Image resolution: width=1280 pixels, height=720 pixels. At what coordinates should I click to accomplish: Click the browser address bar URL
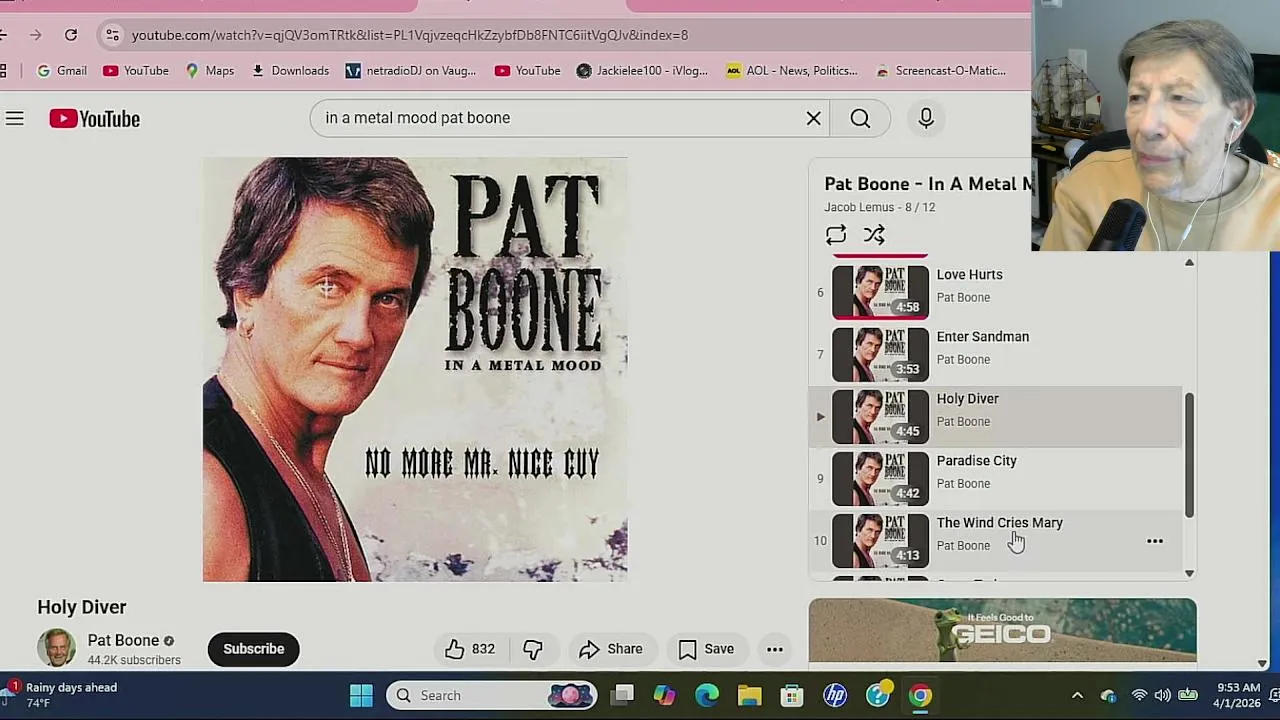point(410,35)
